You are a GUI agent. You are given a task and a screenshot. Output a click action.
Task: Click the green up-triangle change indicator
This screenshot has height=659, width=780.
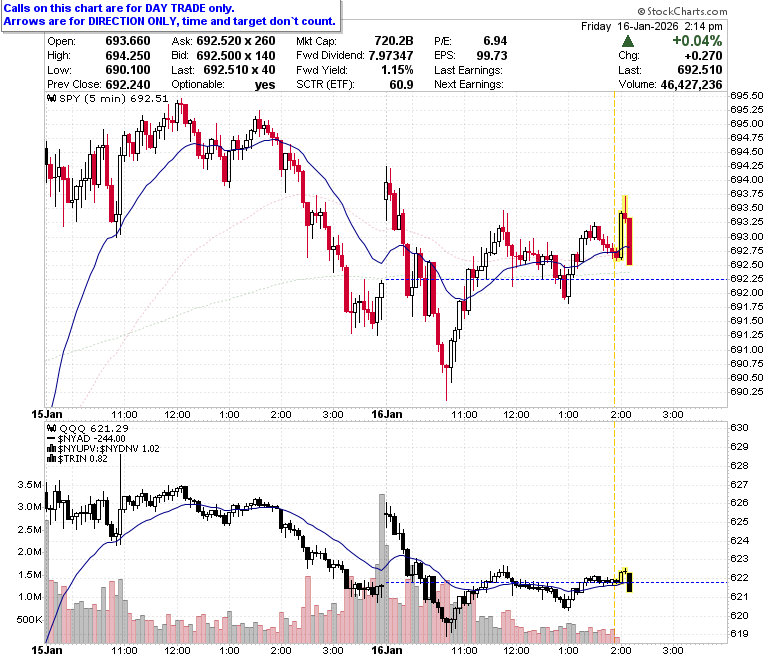tap(628, 41)
